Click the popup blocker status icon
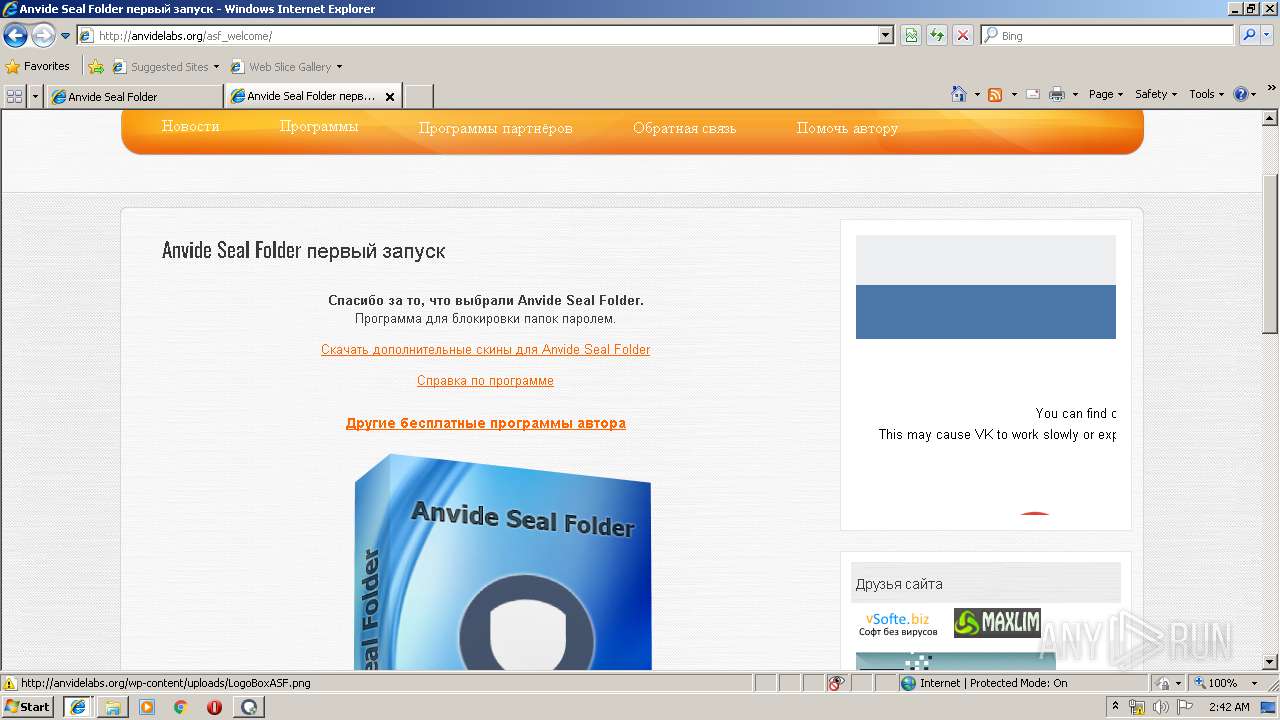 837,683
